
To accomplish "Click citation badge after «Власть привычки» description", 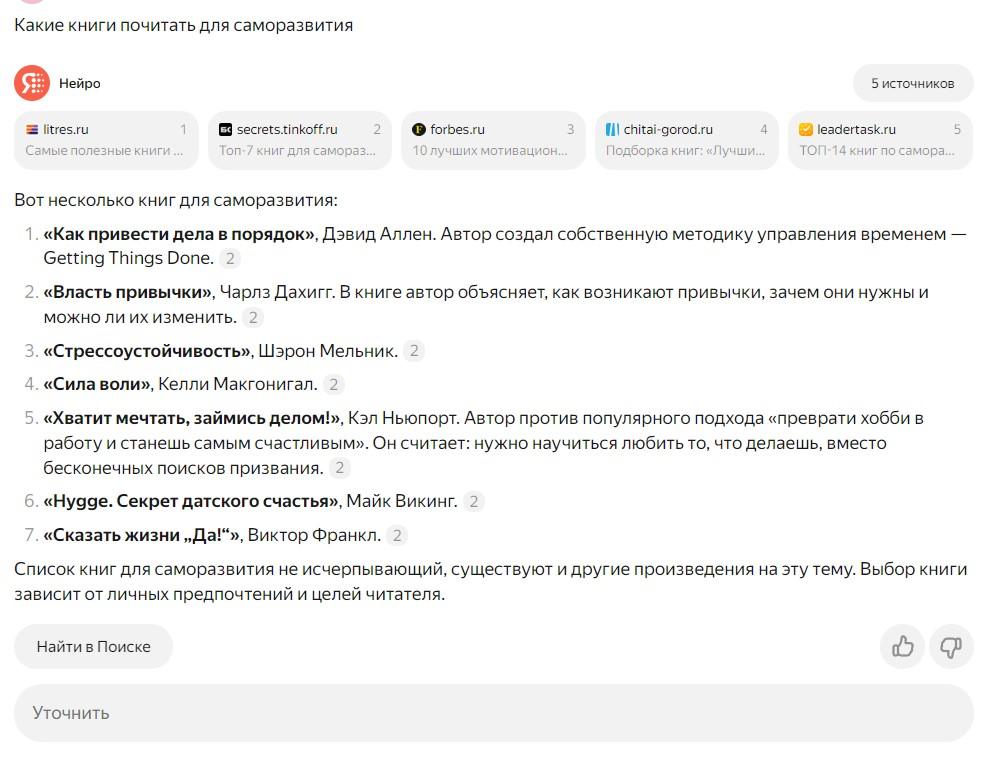I will pos(254,318).
